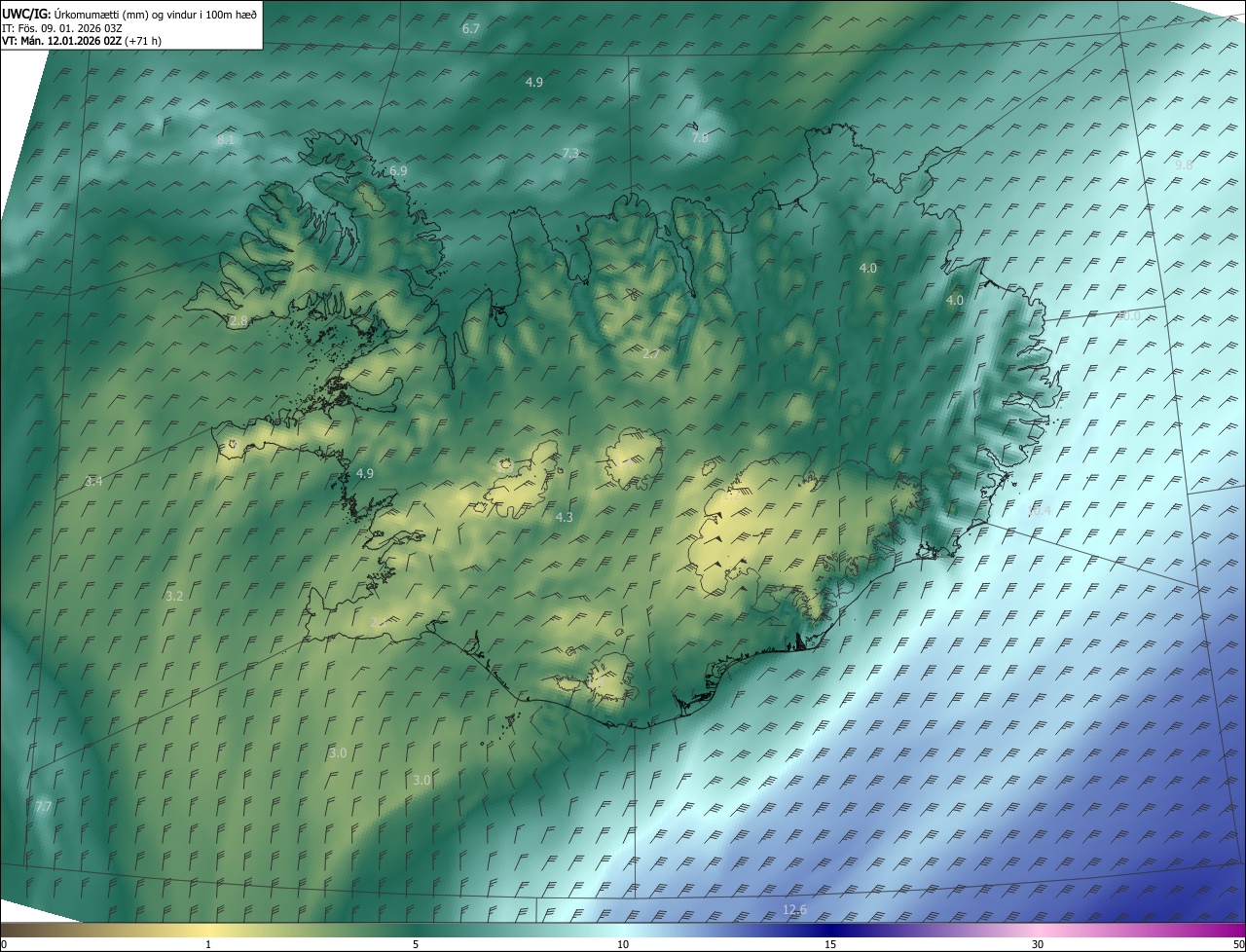Click the 7.3 value label on the map
This screenshot has width=1246, height=952.
click(571, 153)
